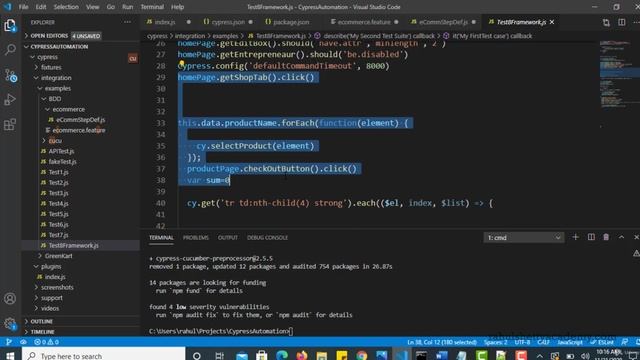Open the Manage gear icon
Screen dimensions: 640x360
tap(10, 324)
